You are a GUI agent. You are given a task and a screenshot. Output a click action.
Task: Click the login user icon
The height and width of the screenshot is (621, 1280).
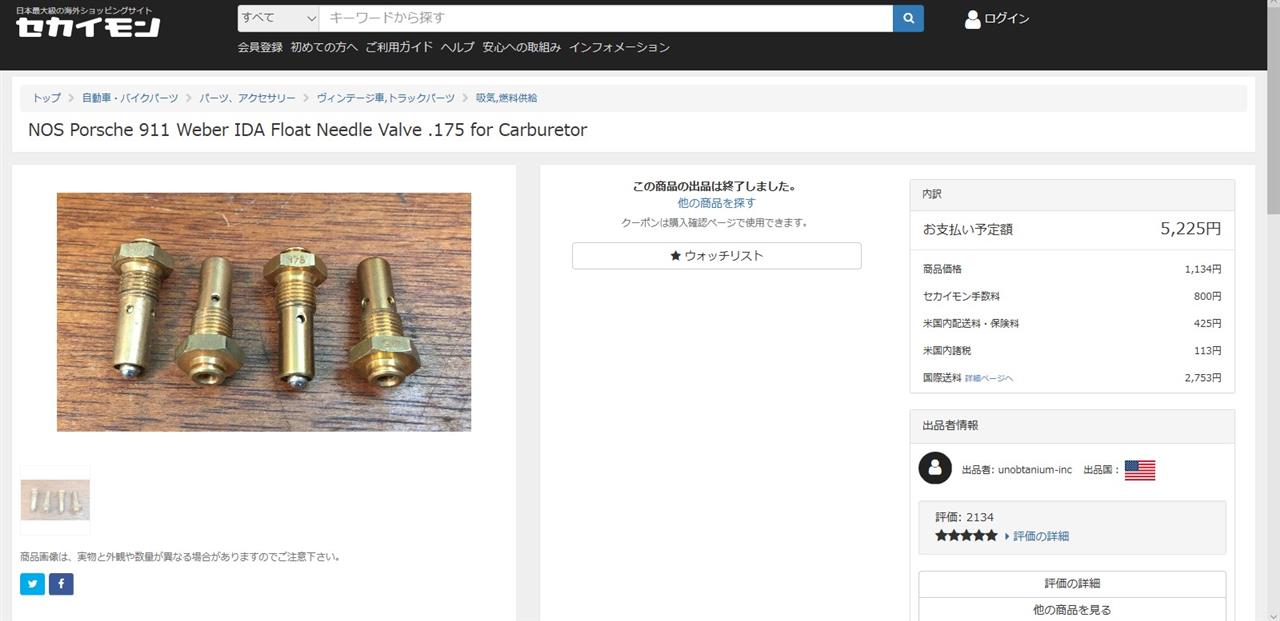tap(972, 19)
